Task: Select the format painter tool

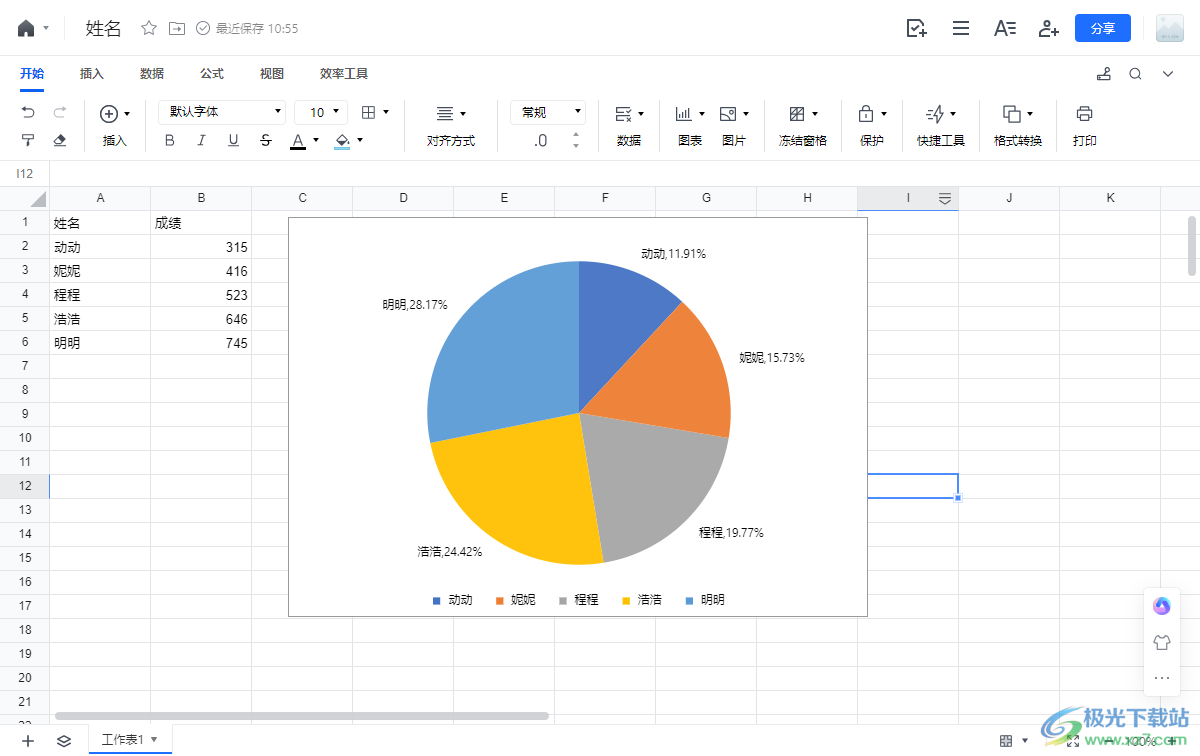Action: coord(28,140)
